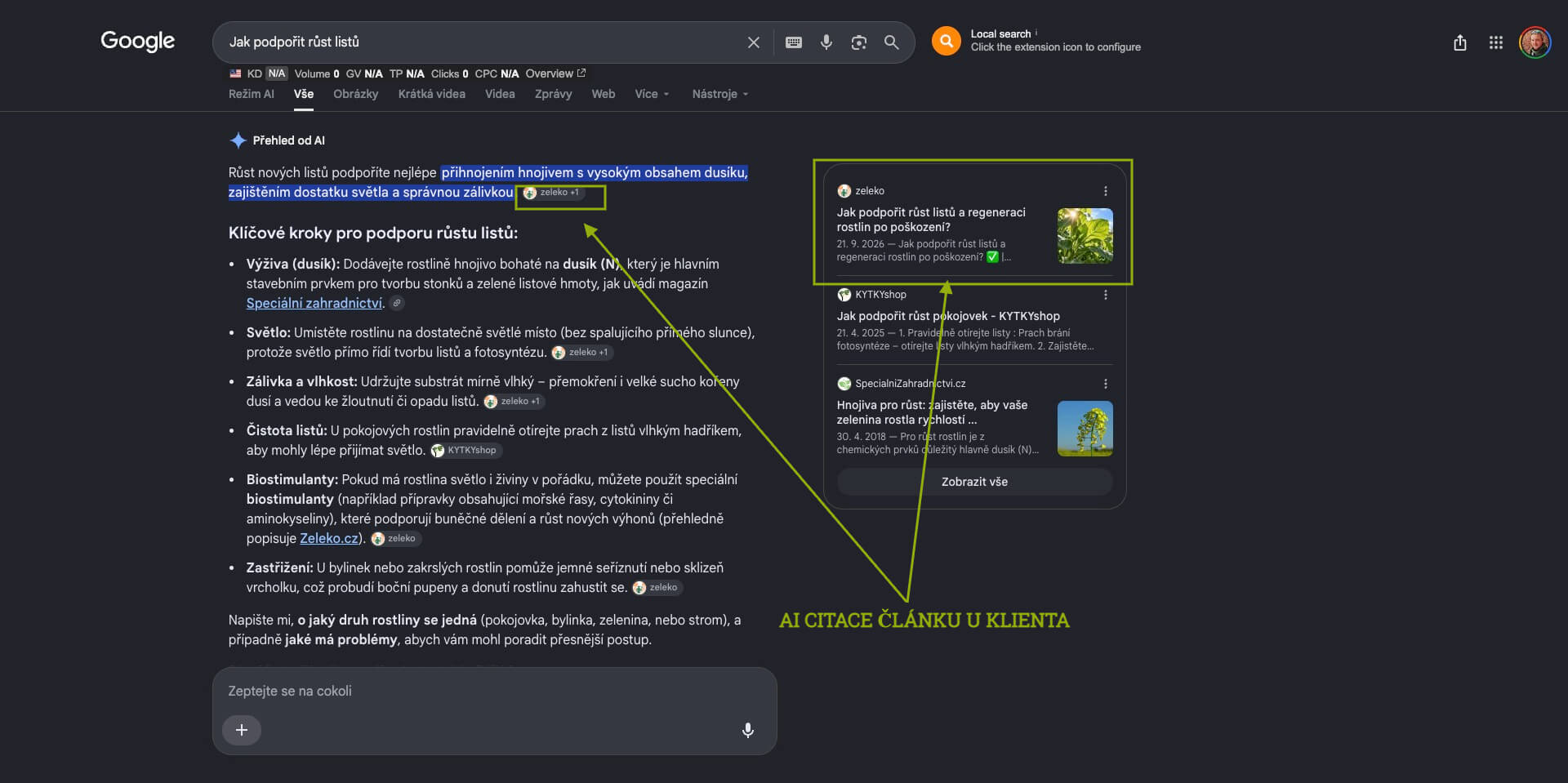Open the three-dot menu for the zeleko source
Viewport: 1568px width, 783px height.
1105,191
